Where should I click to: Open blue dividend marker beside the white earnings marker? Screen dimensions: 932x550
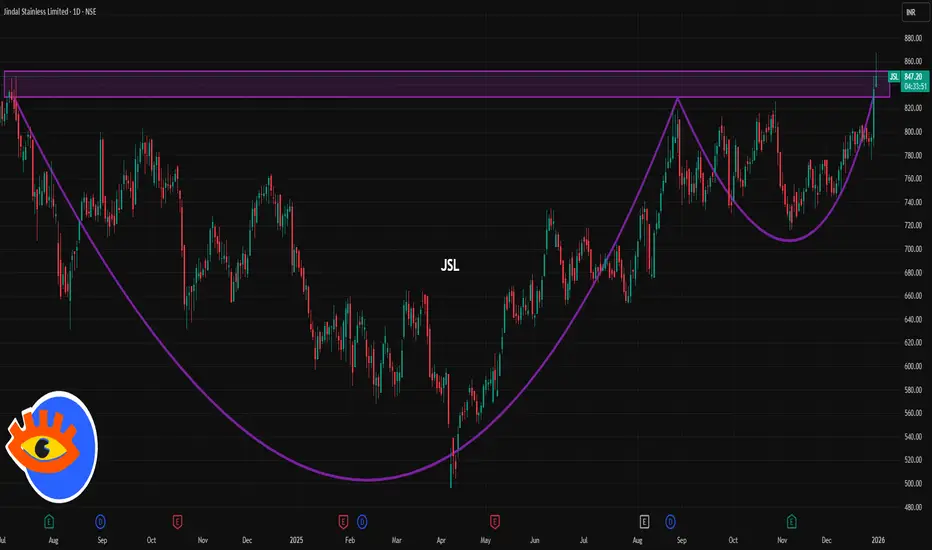[670, 522]
